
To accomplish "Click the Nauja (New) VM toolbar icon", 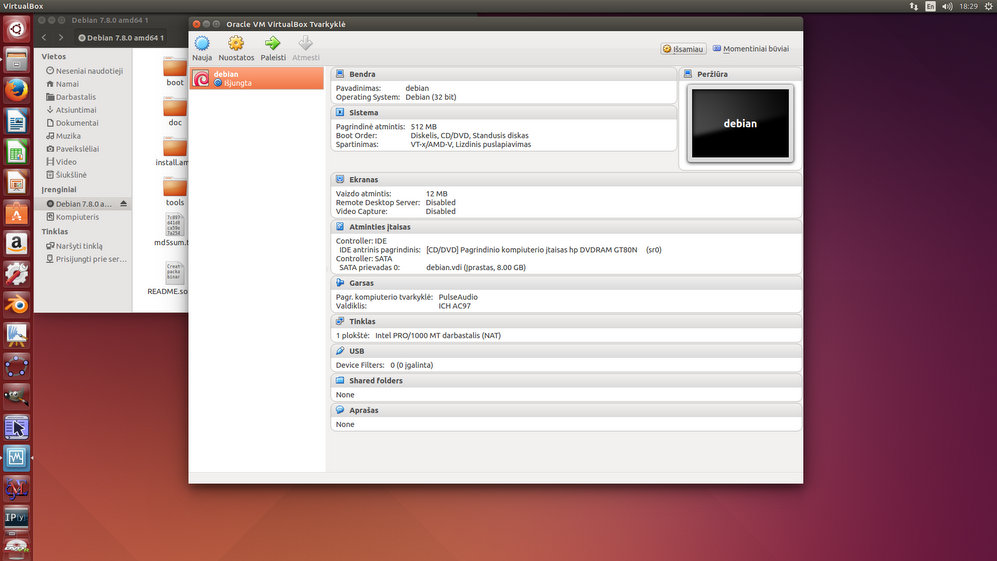I will (202, 44).
